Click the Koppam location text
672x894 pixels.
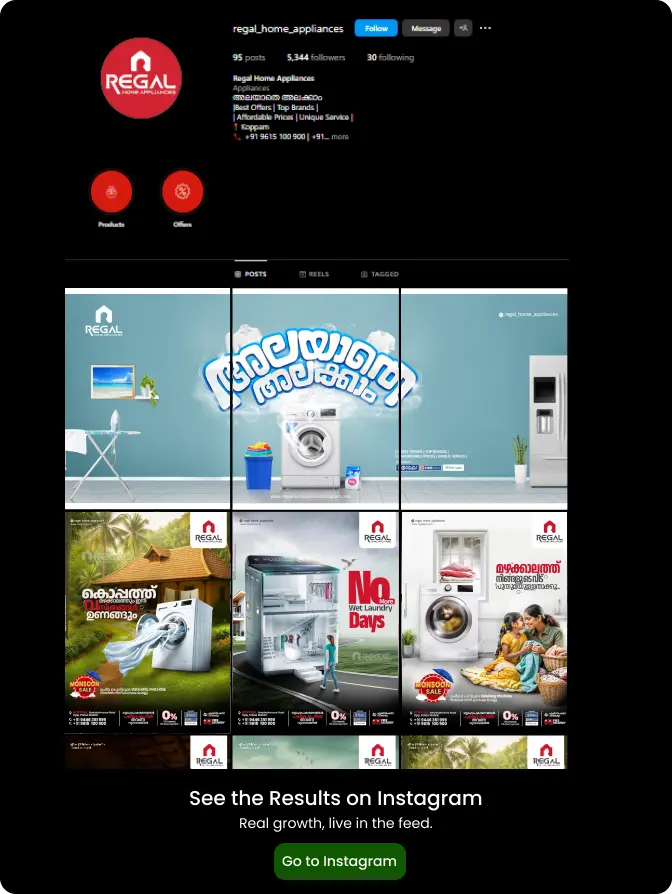pos(254,127)
